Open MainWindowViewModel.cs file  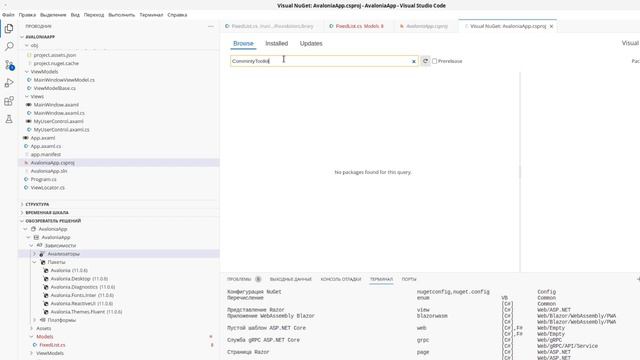(64, 80)
